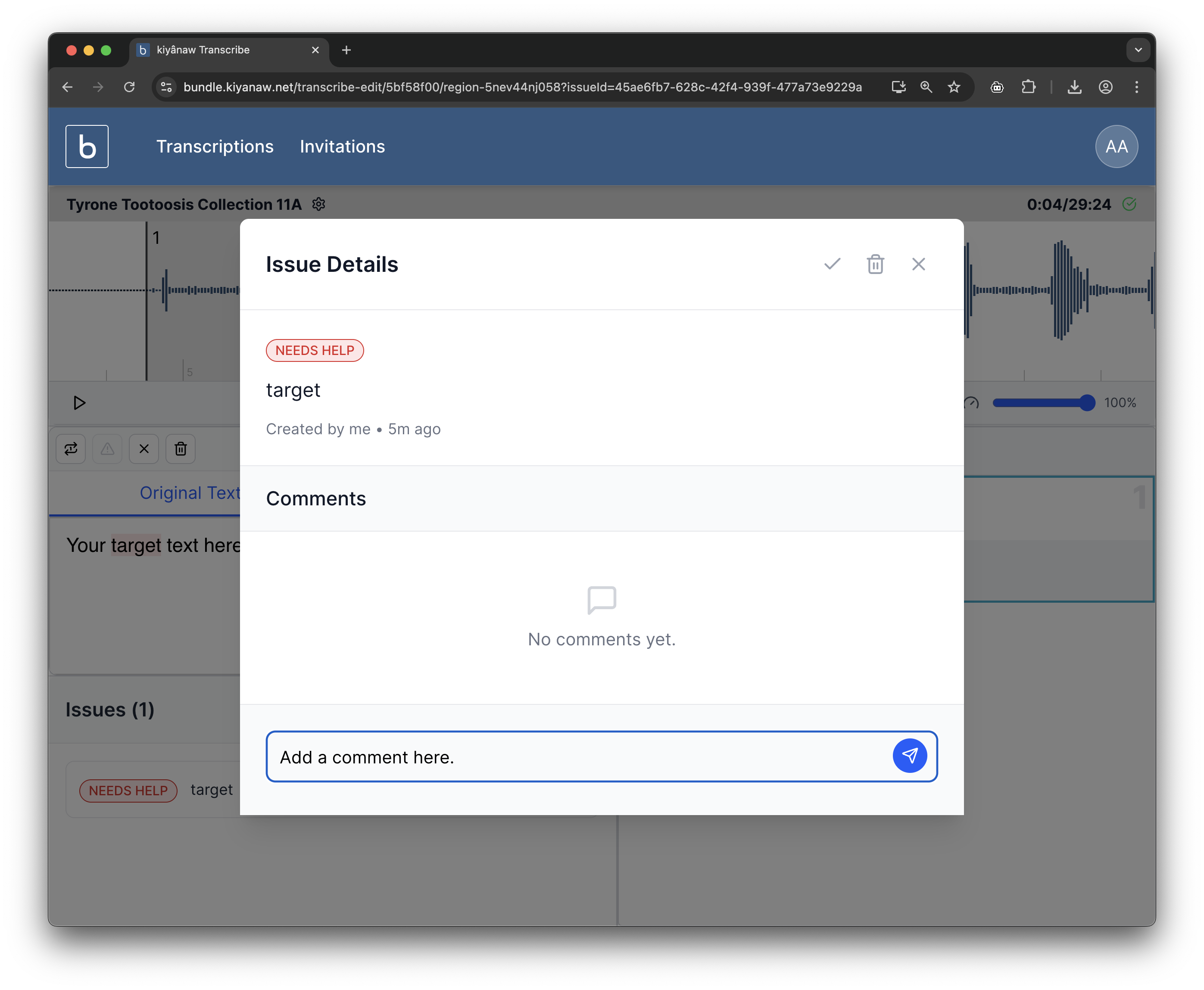The height and width of the screenshot is (990, 1204).
Task: Click the loop/repeat region icon
Action: pos(70,449)
